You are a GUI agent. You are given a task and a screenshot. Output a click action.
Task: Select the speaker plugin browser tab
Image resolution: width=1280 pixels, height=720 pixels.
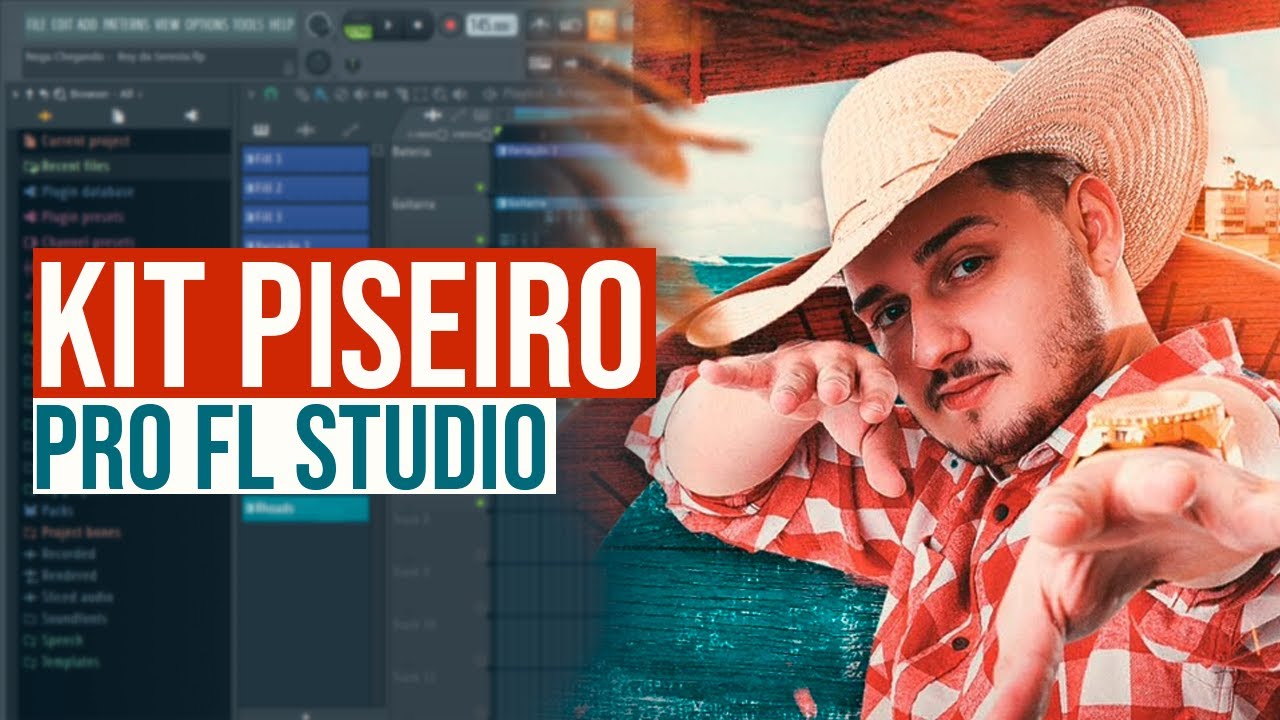[191, 117]
